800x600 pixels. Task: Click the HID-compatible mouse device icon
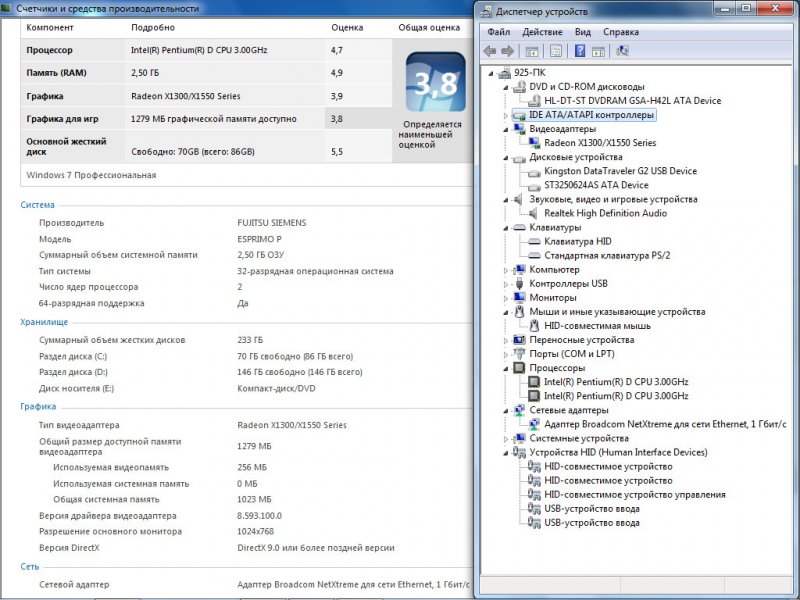534,326
